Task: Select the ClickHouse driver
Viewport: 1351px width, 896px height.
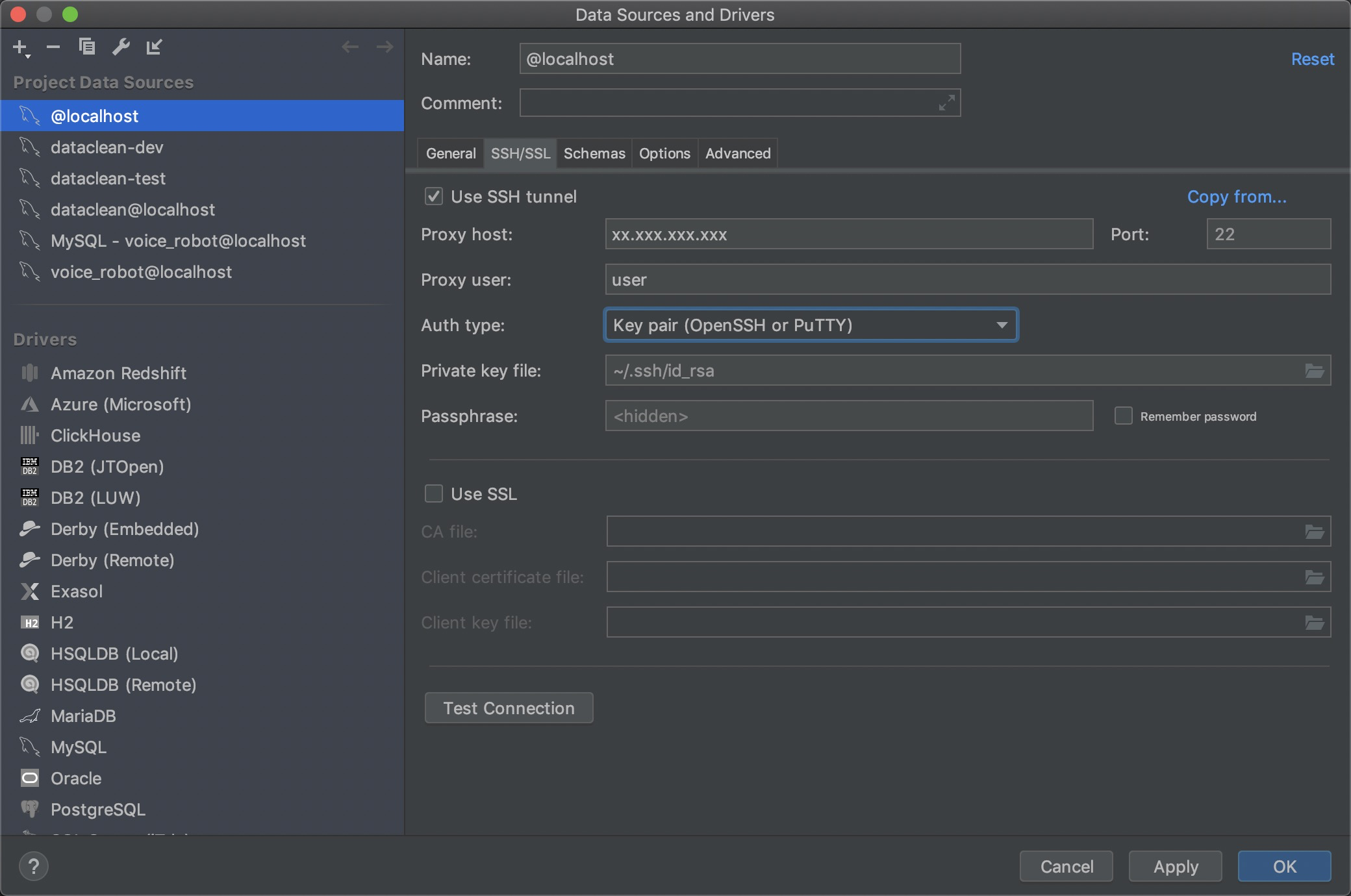Action: pyautogui.click(x=95, y=436)
